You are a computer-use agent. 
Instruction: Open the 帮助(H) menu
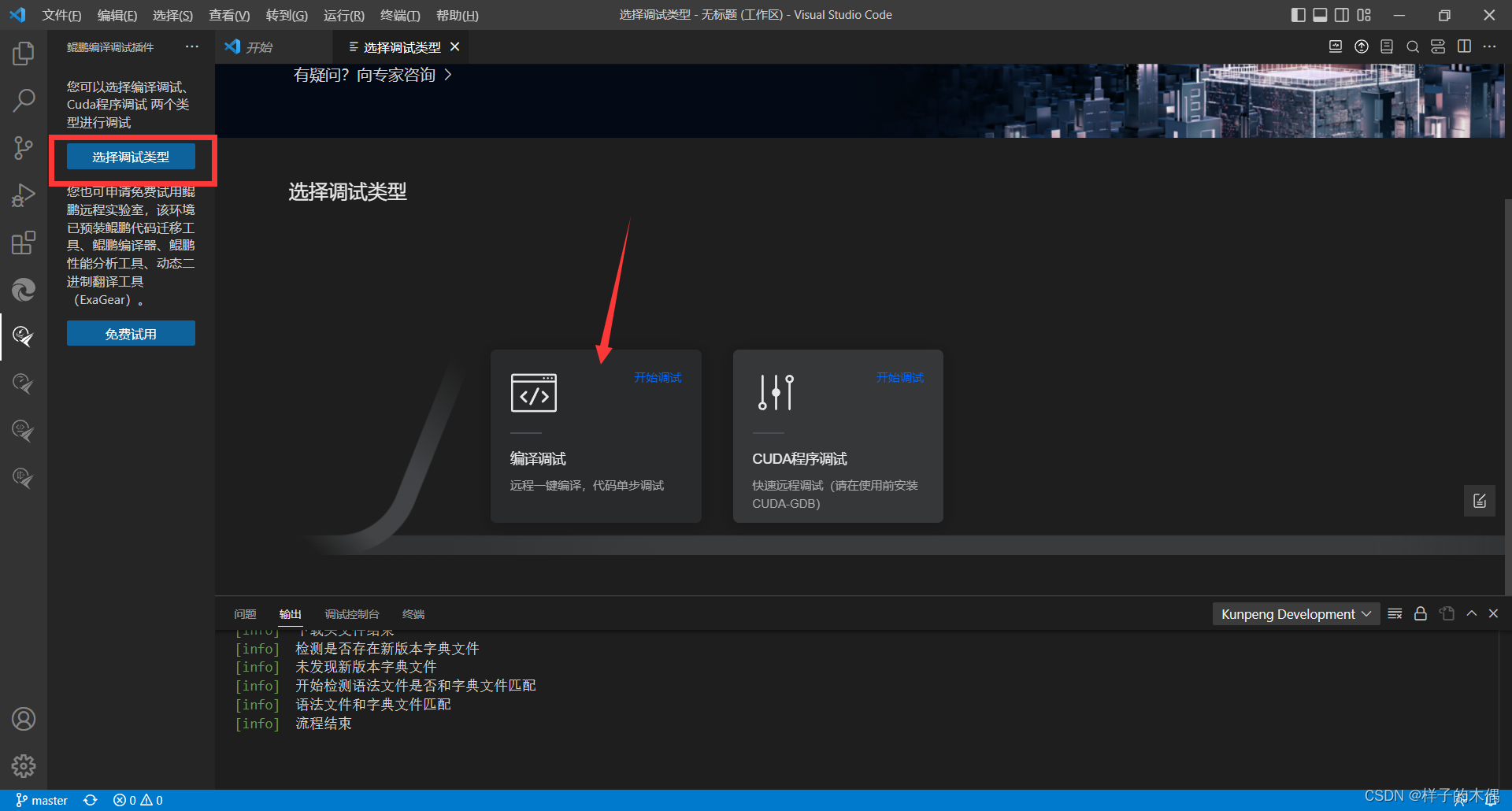458,16
